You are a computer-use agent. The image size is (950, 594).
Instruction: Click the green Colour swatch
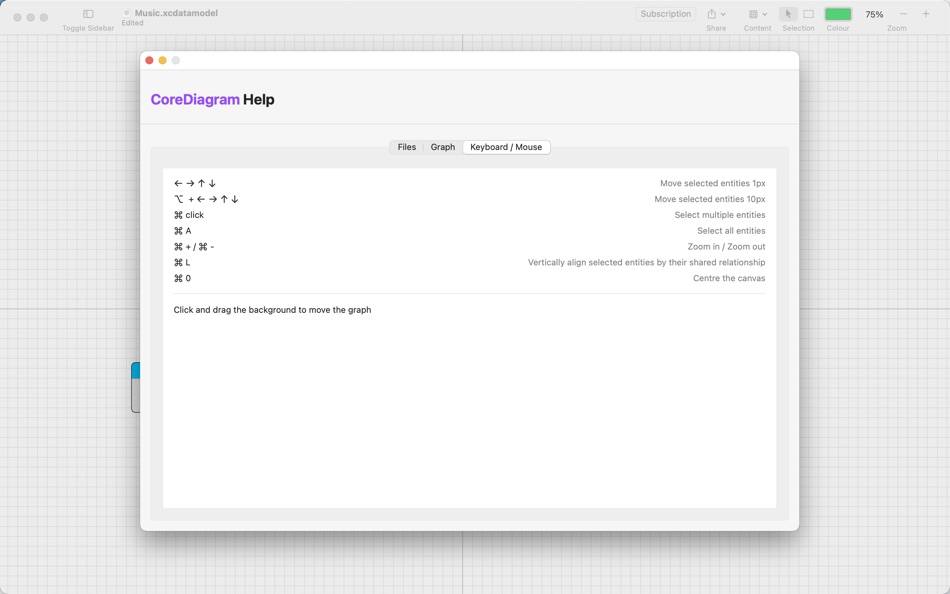(838, 14)
